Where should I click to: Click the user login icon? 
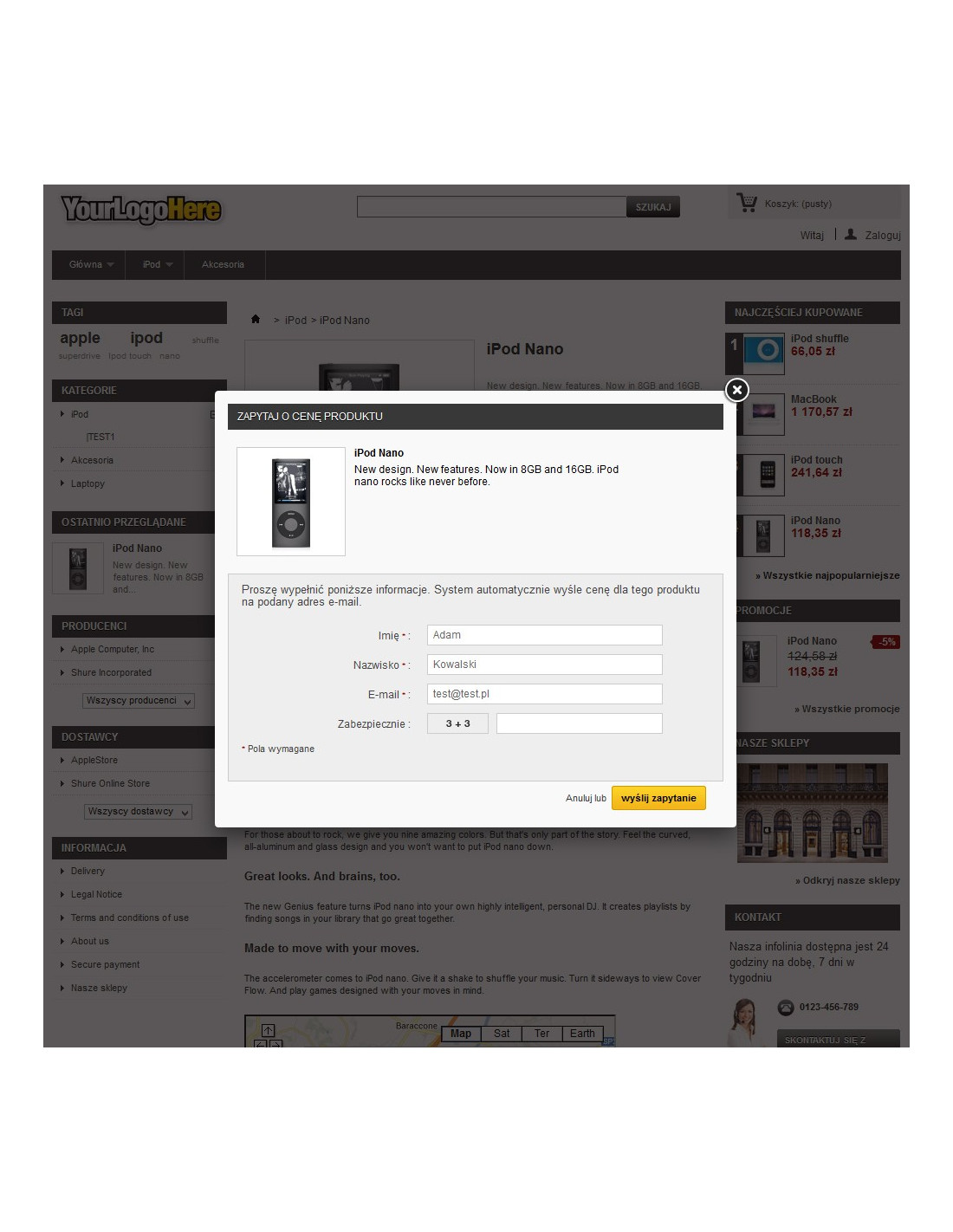(851, 234)
